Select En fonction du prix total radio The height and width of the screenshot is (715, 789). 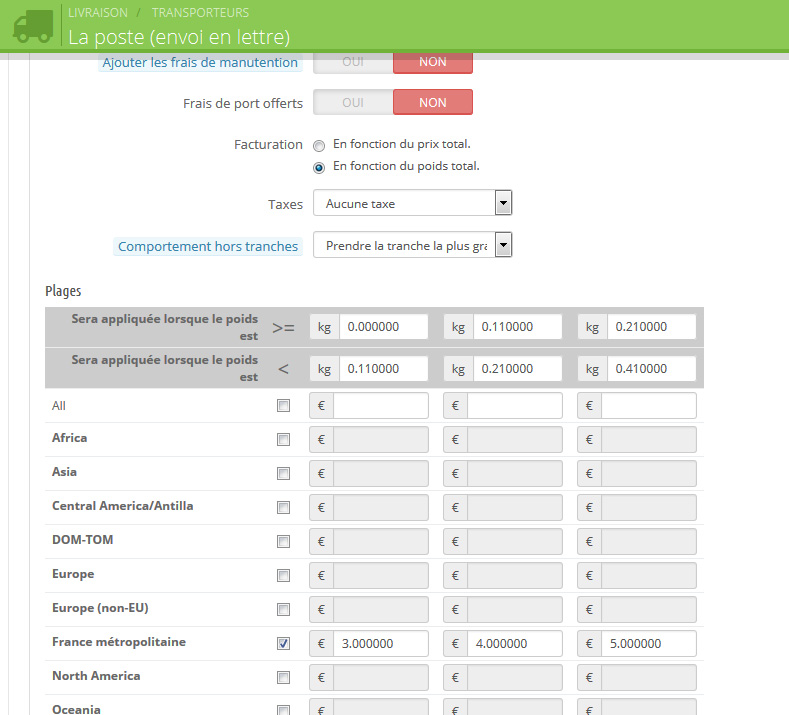coord(319,146)
